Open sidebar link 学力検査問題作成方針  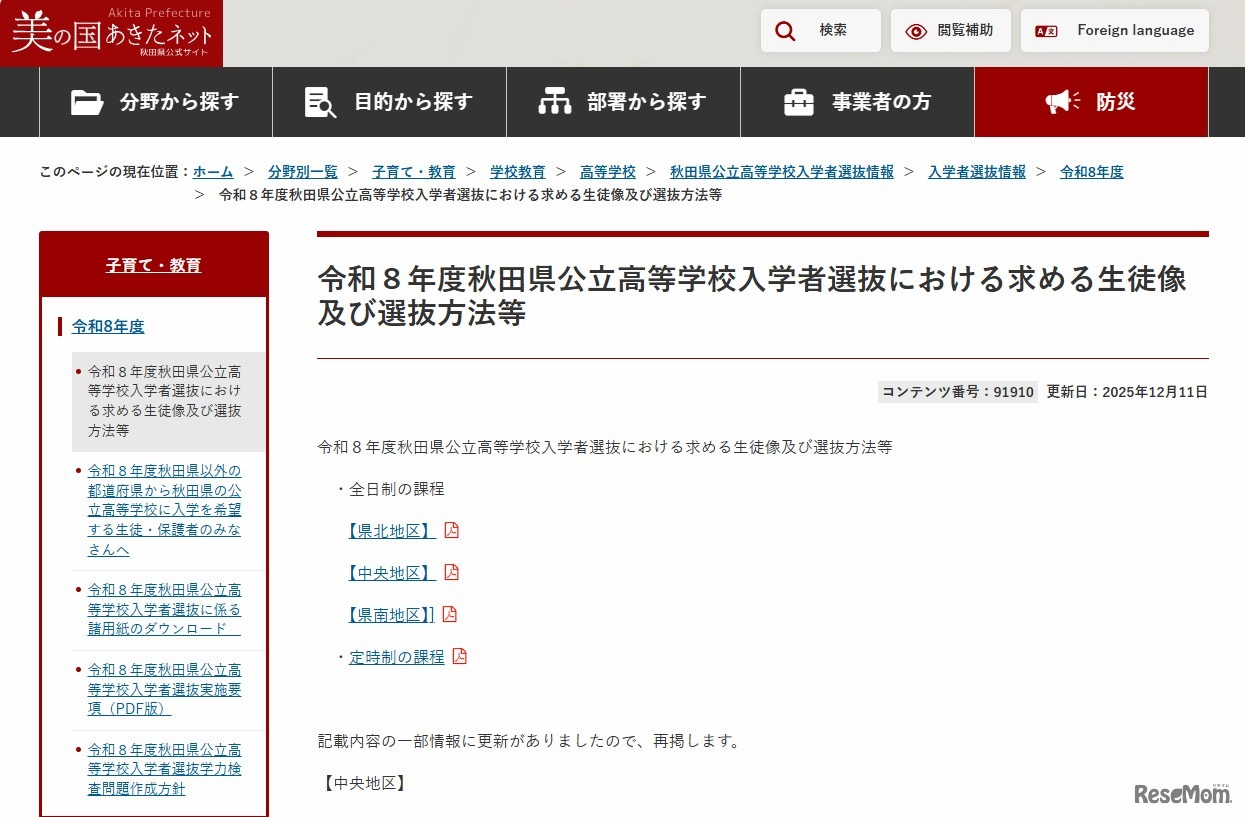pyautogui.click(x=165, y=769)
